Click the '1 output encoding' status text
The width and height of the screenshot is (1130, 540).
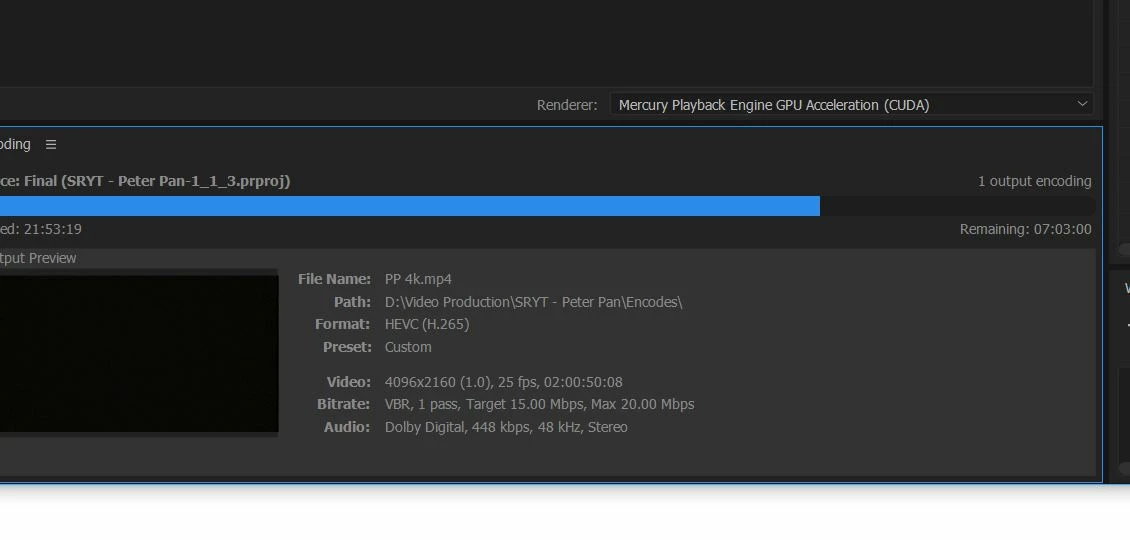point(1034,182)
